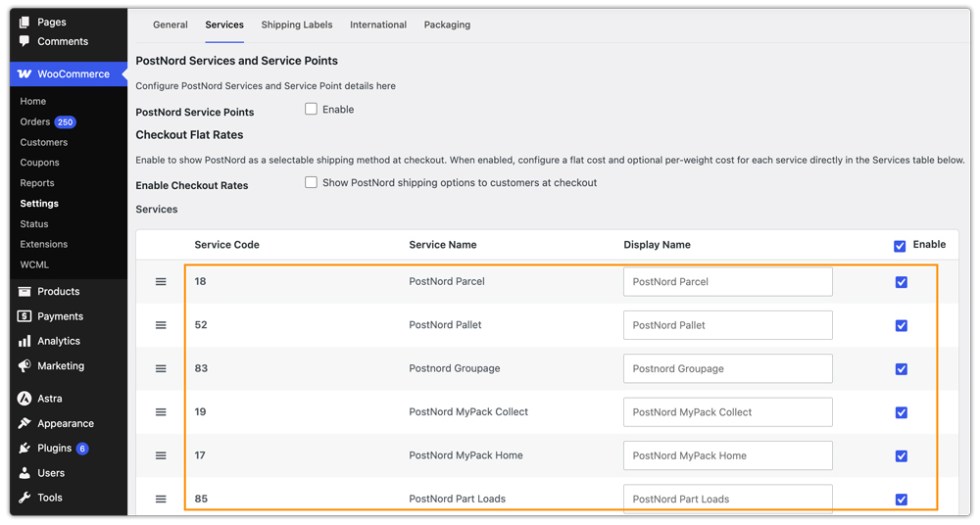The height and width of the screenshot is (525, 980).
Task: Click the Service Name column header
Action: click(x=442, y=245)
